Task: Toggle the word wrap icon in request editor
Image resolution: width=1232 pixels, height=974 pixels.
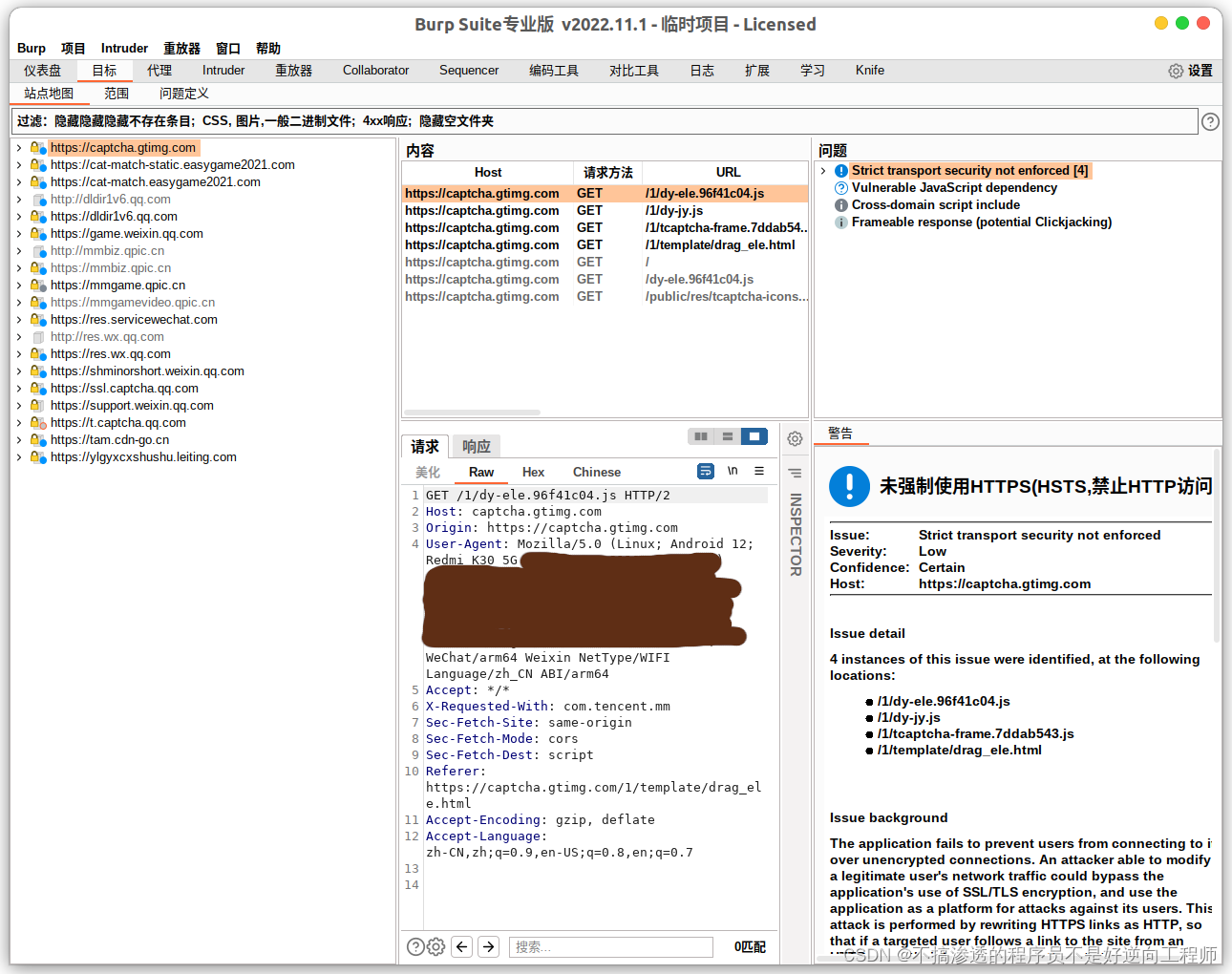Action: pyautogui.click(x=706, y=471)
